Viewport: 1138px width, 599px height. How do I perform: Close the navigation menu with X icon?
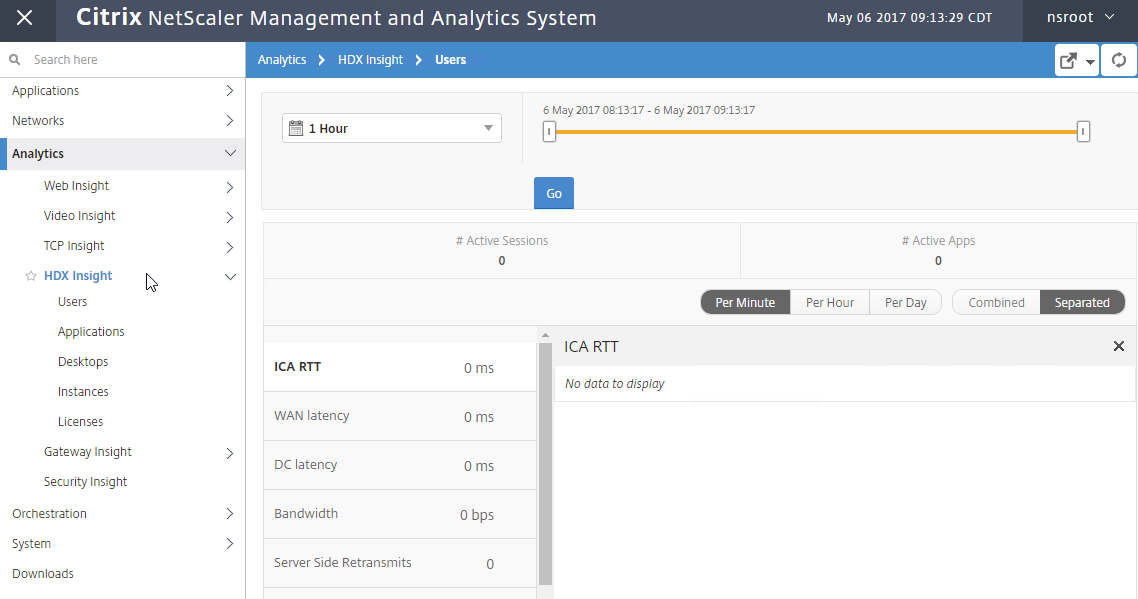(x=25, y=17)
